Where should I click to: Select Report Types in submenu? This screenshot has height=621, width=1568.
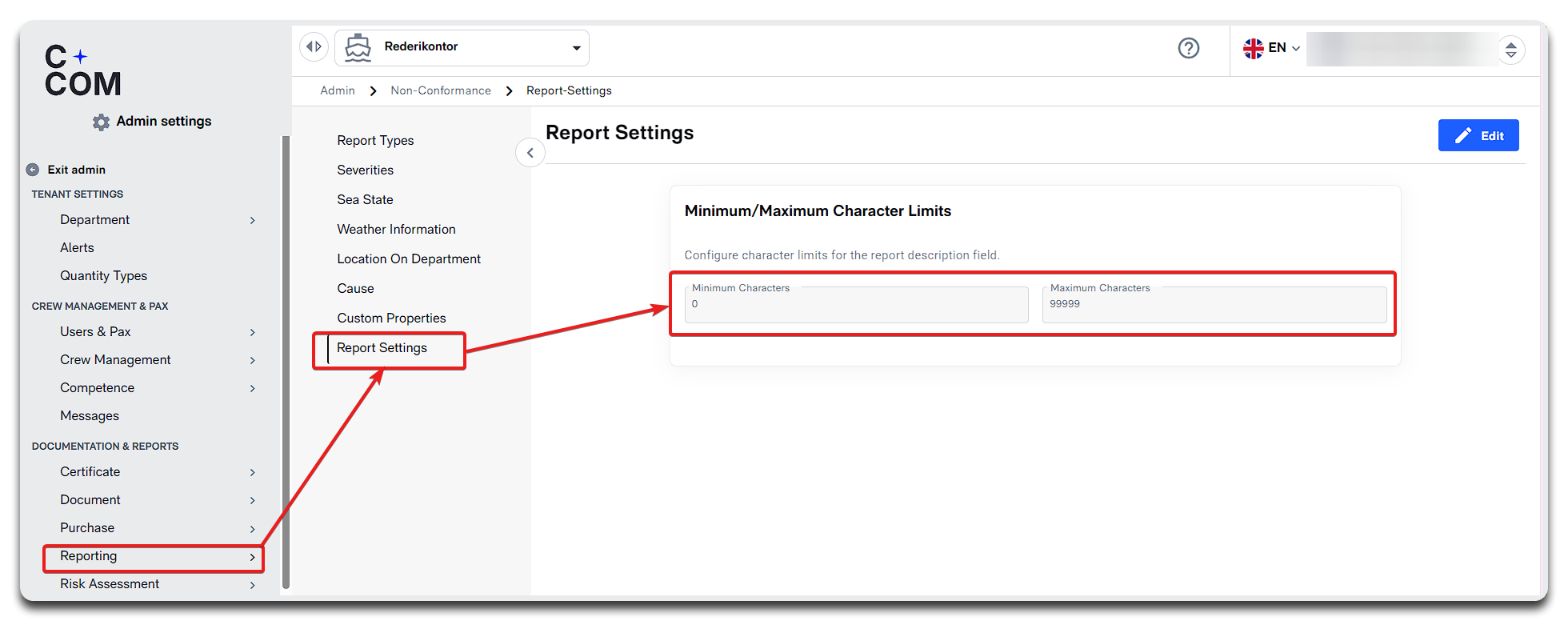(375, 141)
